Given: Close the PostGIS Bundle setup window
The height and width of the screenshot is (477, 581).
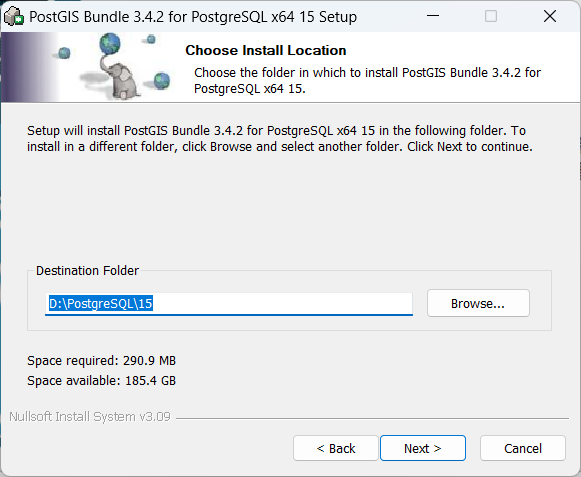Looking at the screenshot, I should coord(550,16).
